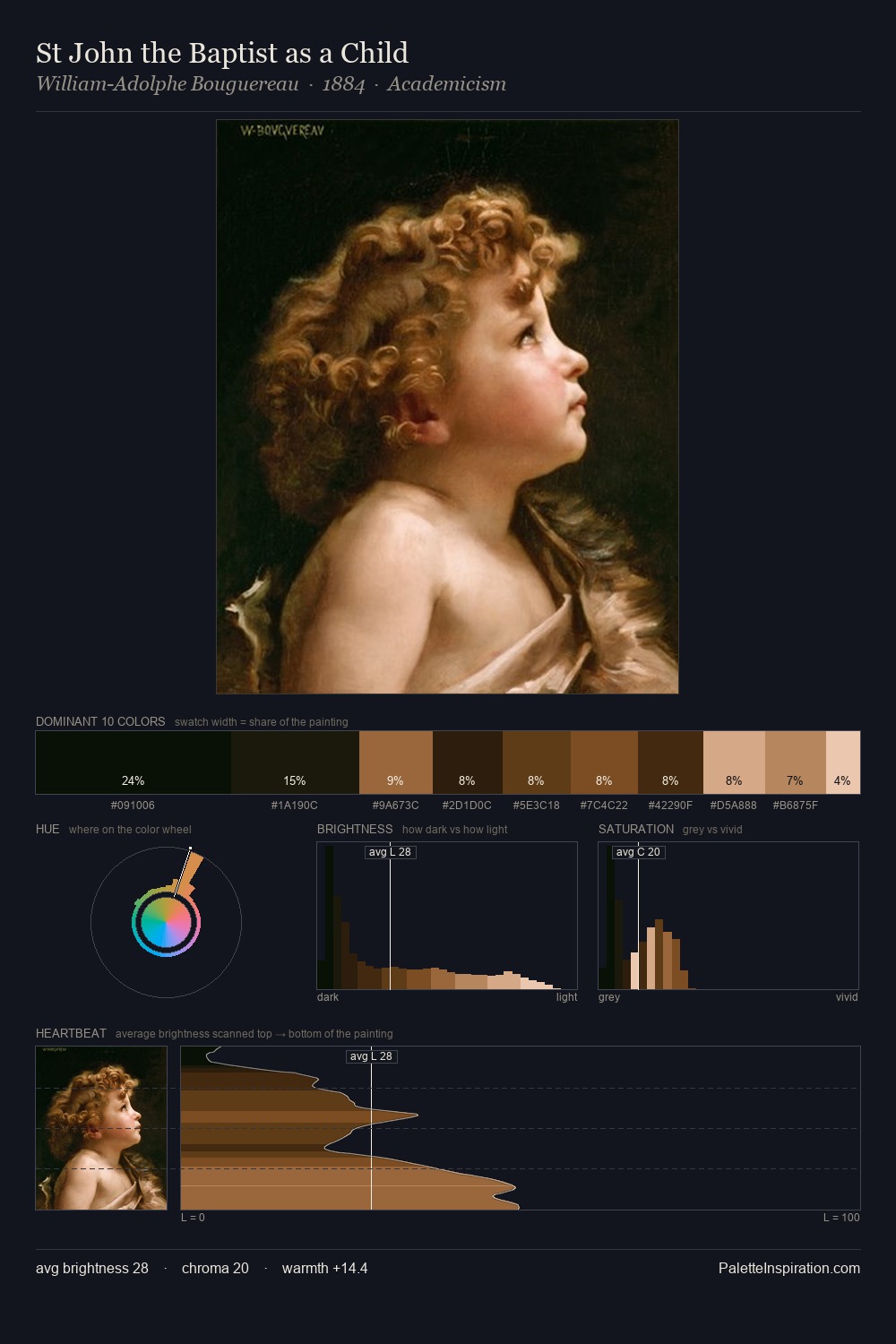Click 'where on the color wheel' caption
The height and width of the screenshot is (1344, 896).
click(x=130, y=830)
